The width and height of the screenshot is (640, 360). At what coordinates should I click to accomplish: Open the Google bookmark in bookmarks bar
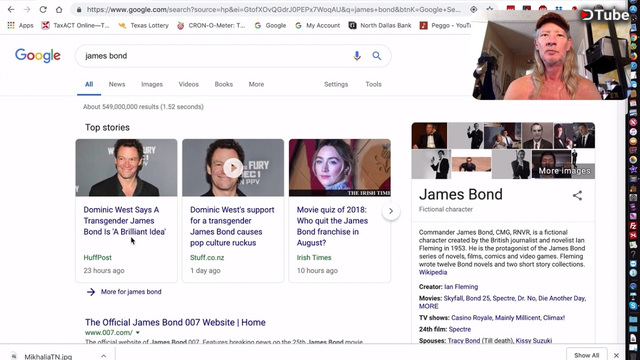tap(270, 25)
